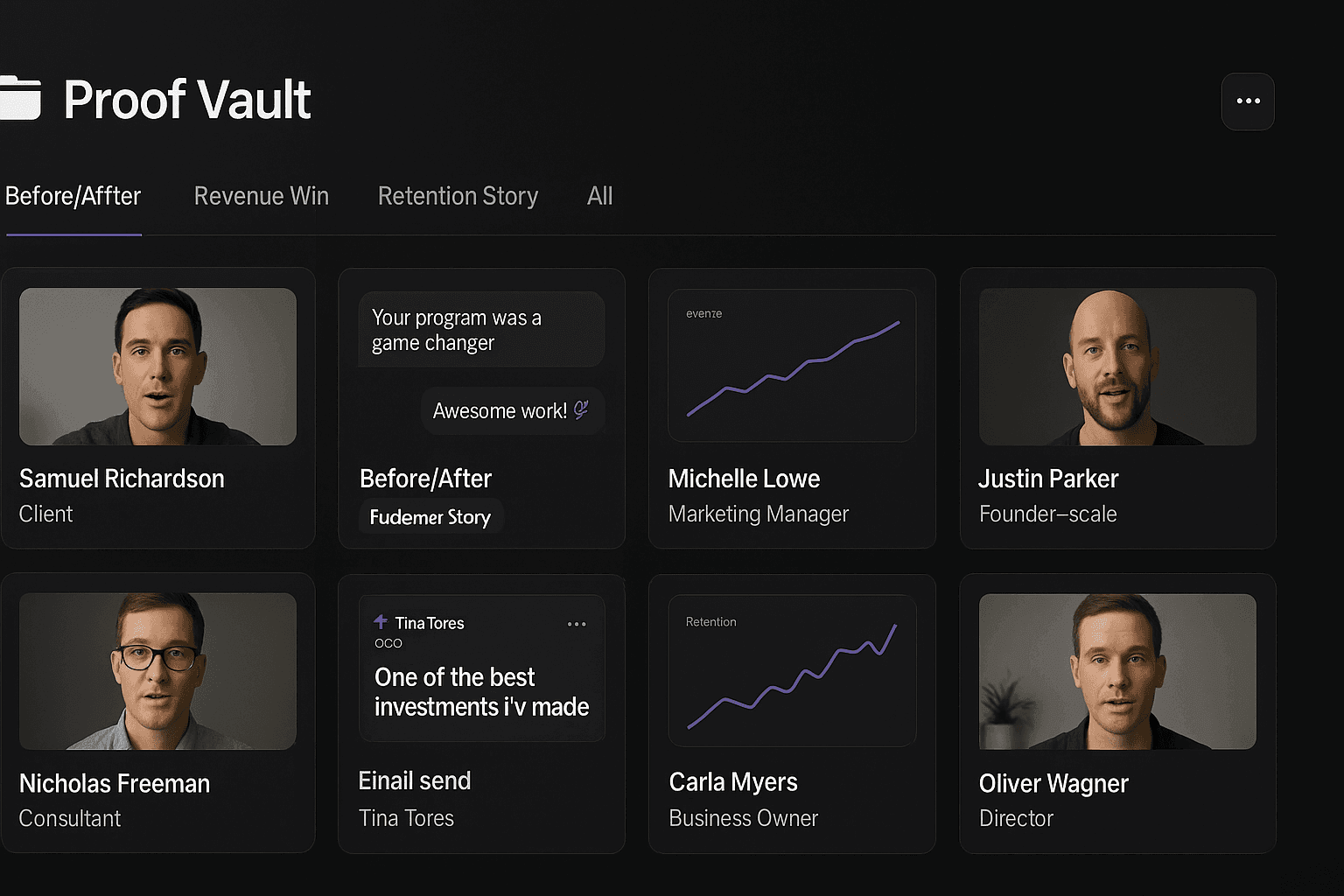Click the Your program was a game changer bubble
The image size is (1344, 896).
click(x=480, y=329)
